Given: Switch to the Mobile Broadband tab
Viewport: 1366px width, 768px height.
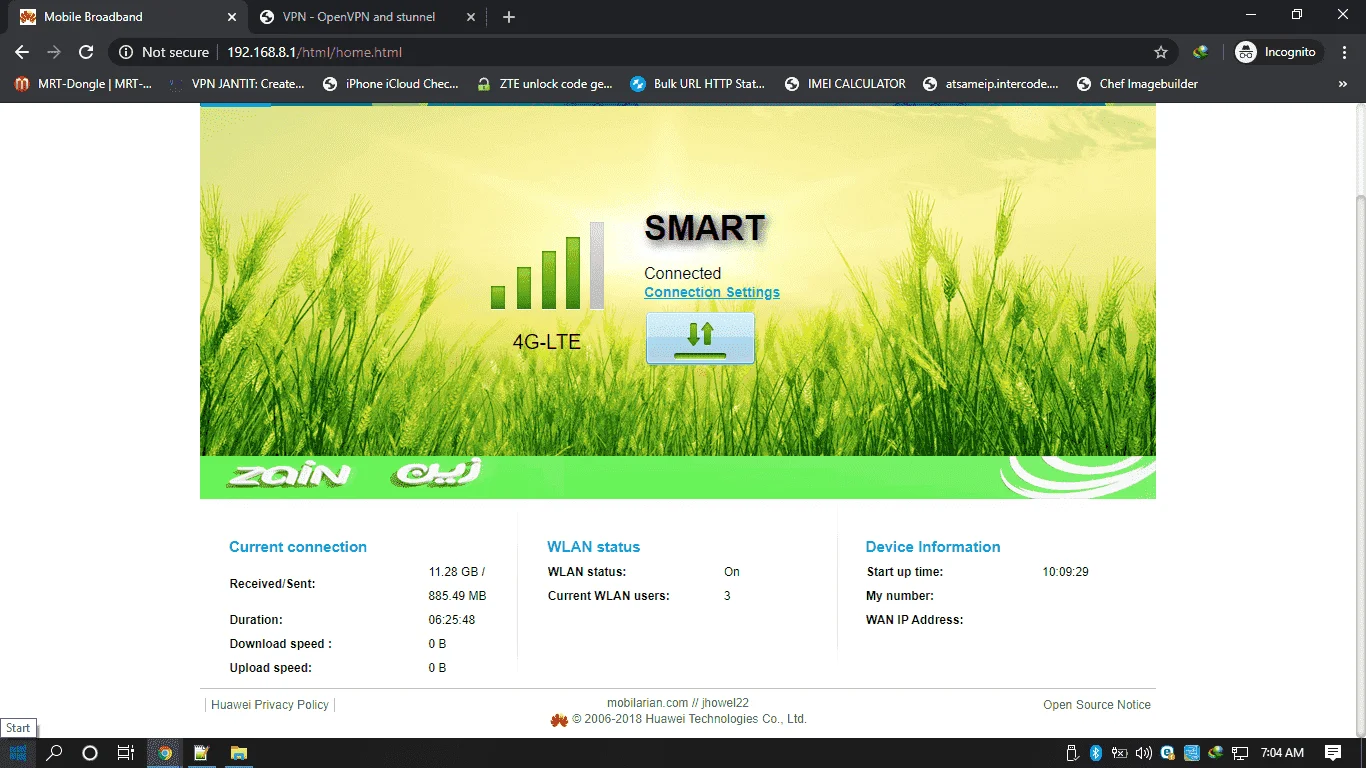Looking at the screenshot, I should coord(125,17).
